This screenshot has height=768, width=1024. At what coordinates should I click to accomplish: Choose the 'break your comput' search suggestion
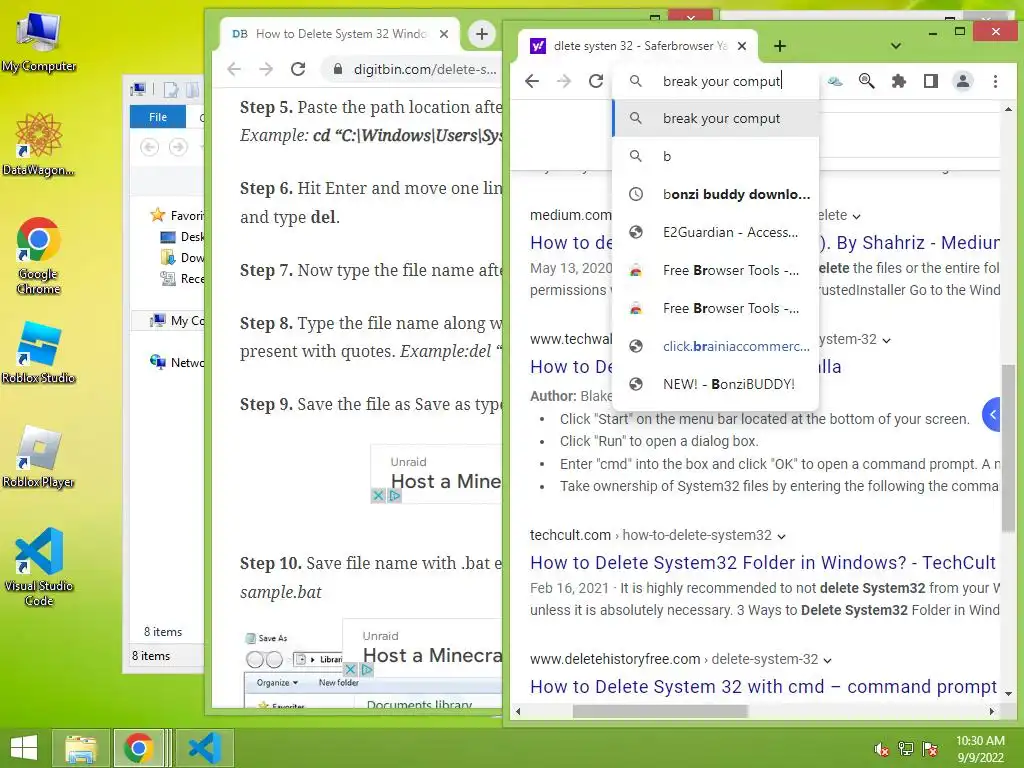[x=716, y=118]
